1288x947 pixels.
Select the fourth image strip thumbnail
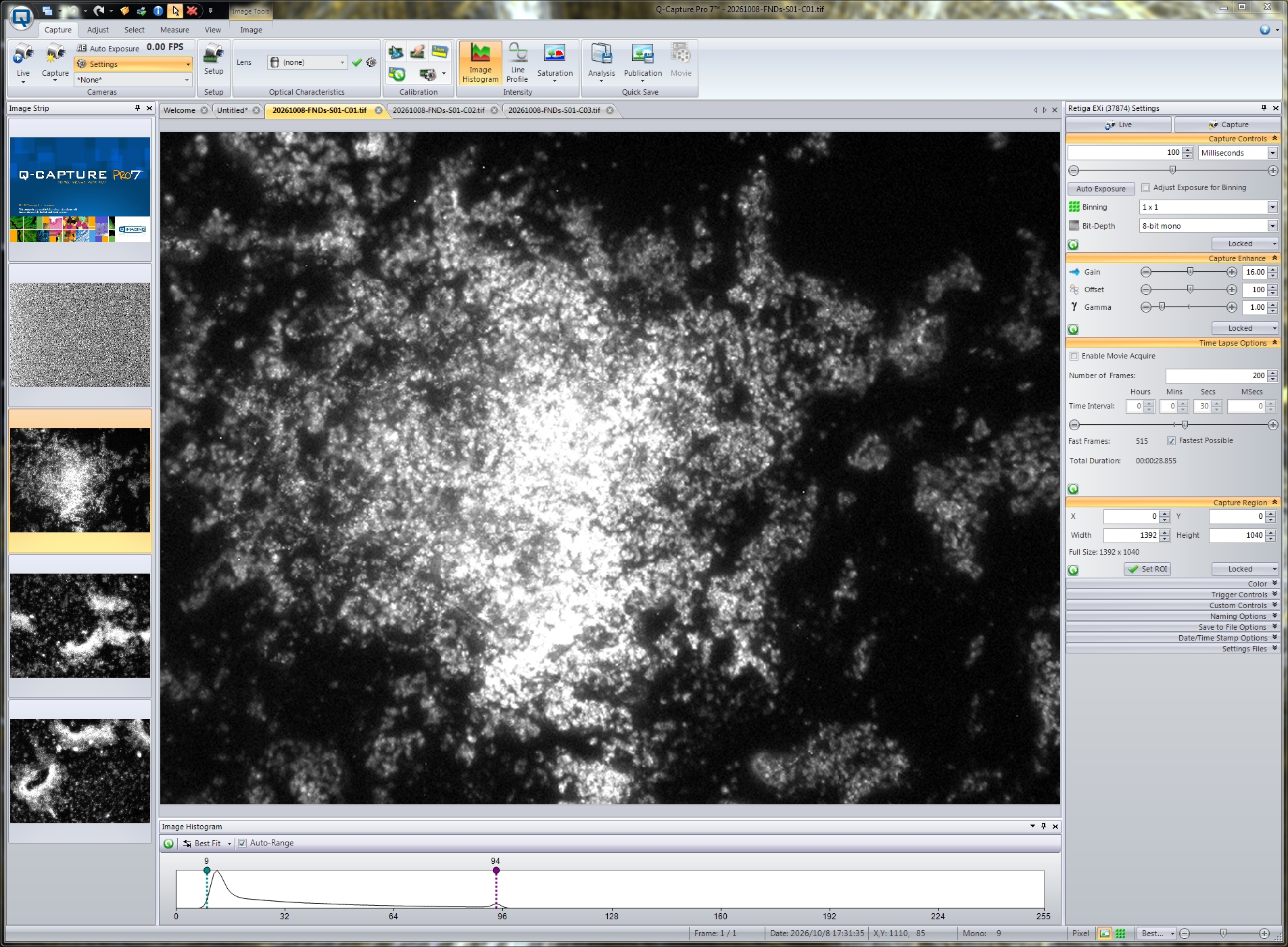[x=80, y=626]
